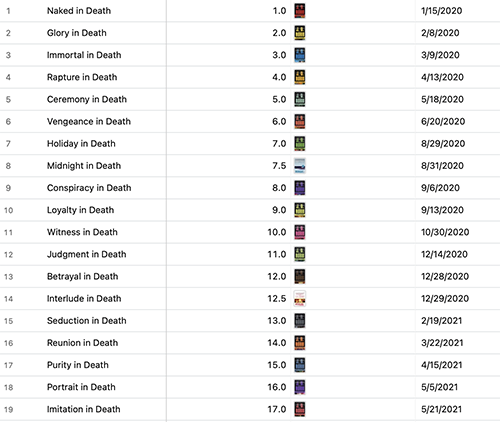Click the Vengeance in Death title
The width and height of the screenshot is (500, 422).
pos(89,121)
